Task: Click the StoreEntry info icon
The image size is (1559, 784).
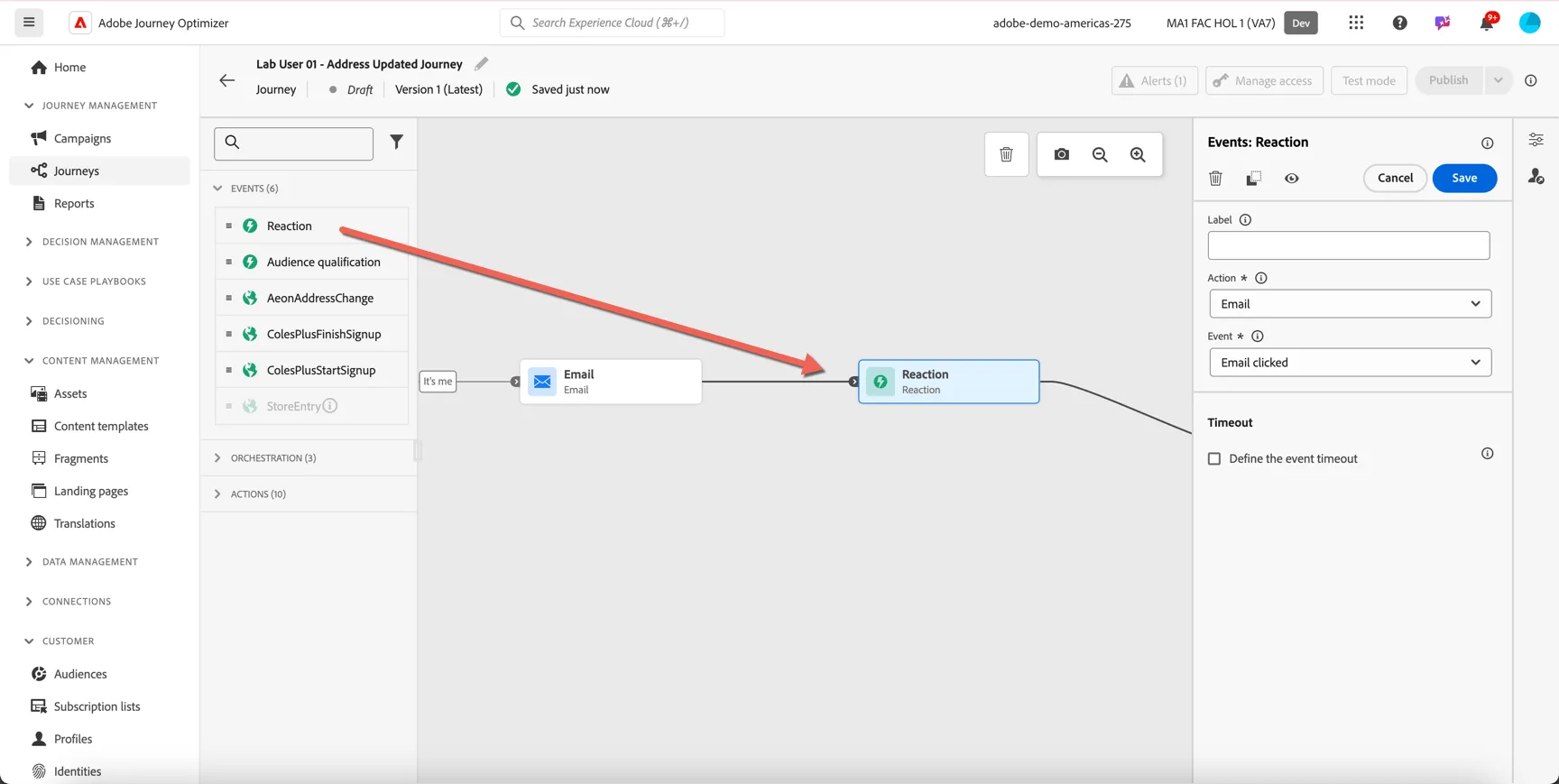Action: 330,406
